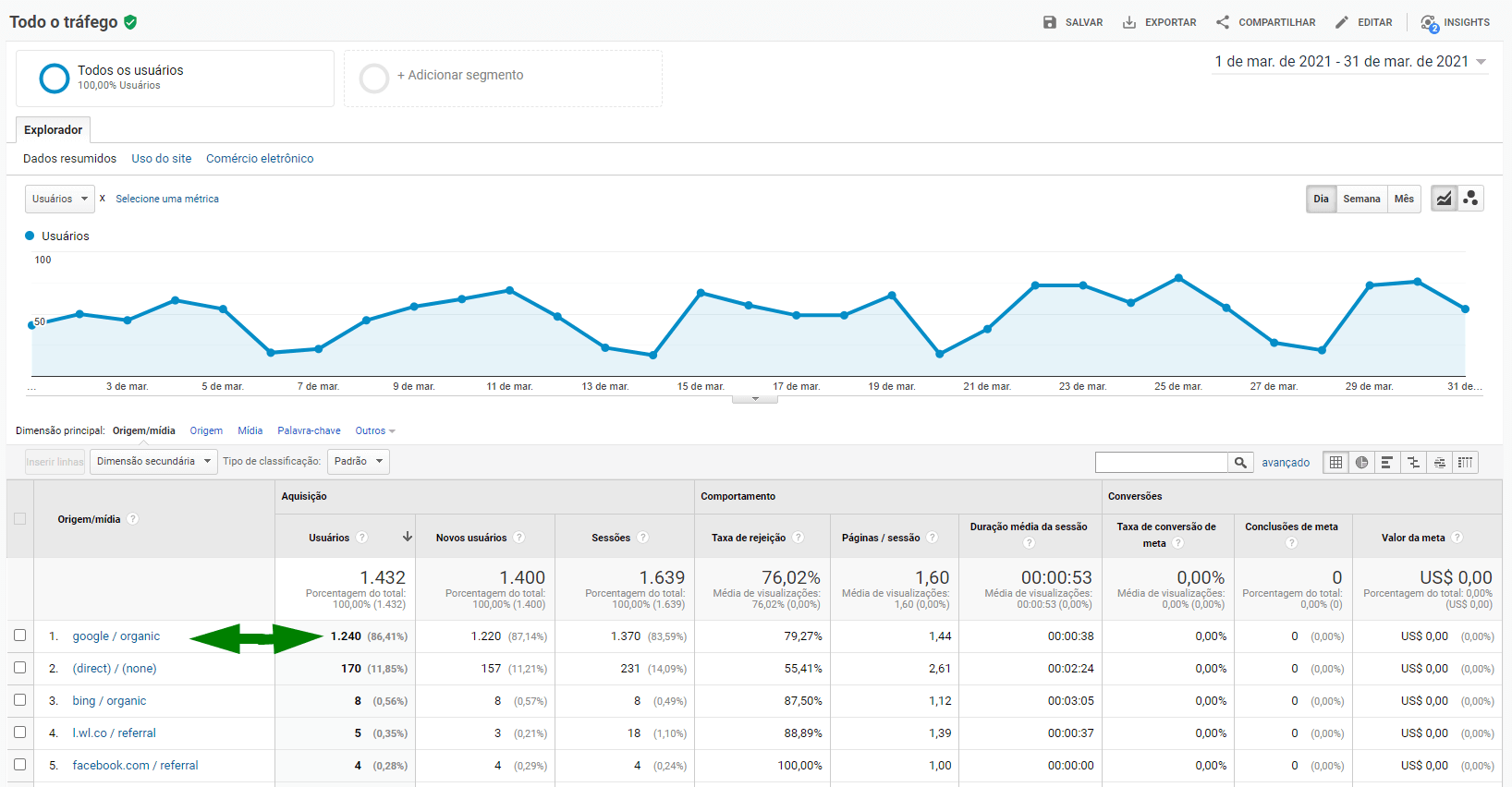Switch to line chart view icon
The width and height of the screenshot is (1512, 787).
1444,199
